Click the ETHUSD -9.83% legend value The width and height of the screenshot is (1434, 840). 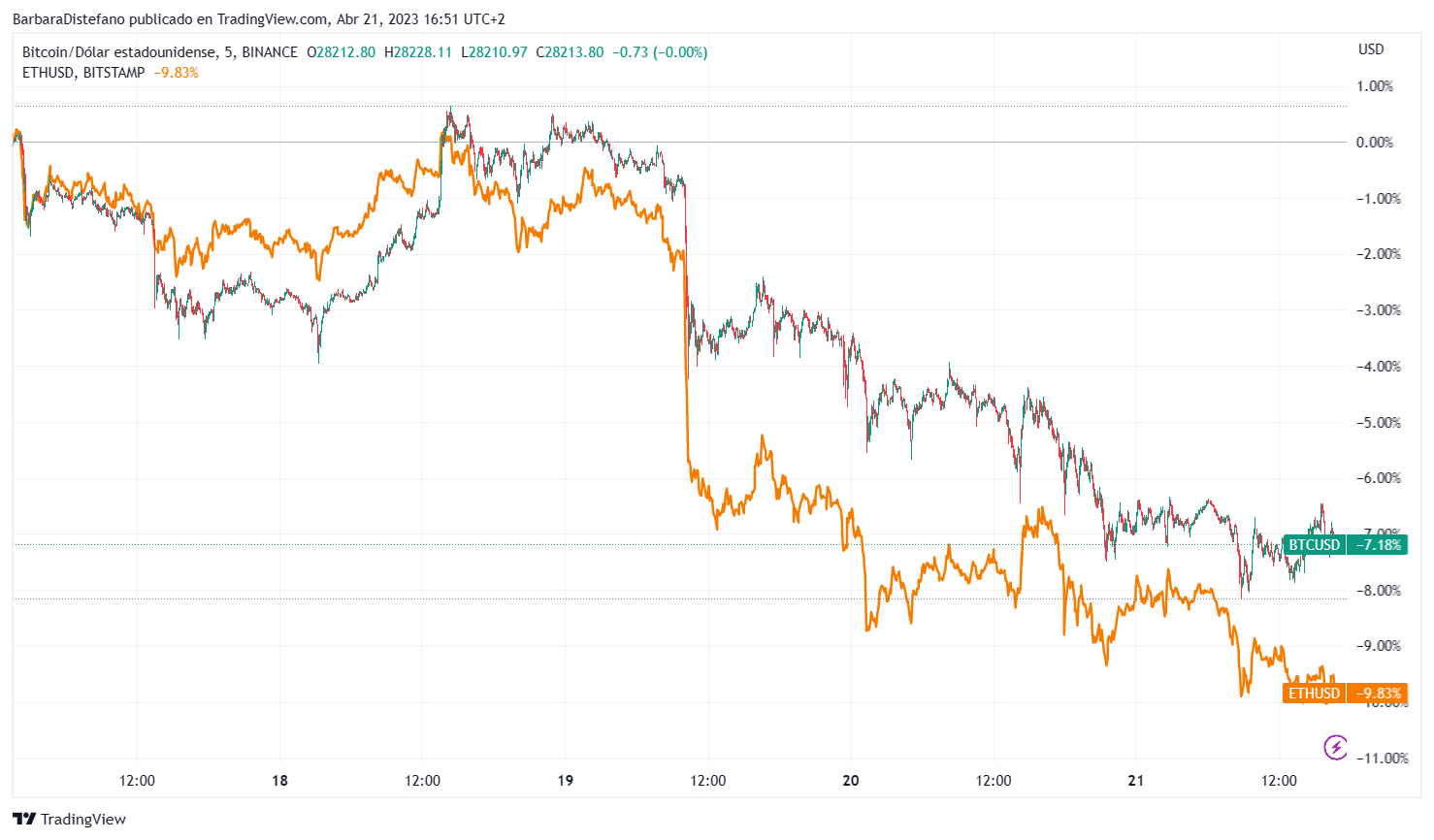point(176,73)
